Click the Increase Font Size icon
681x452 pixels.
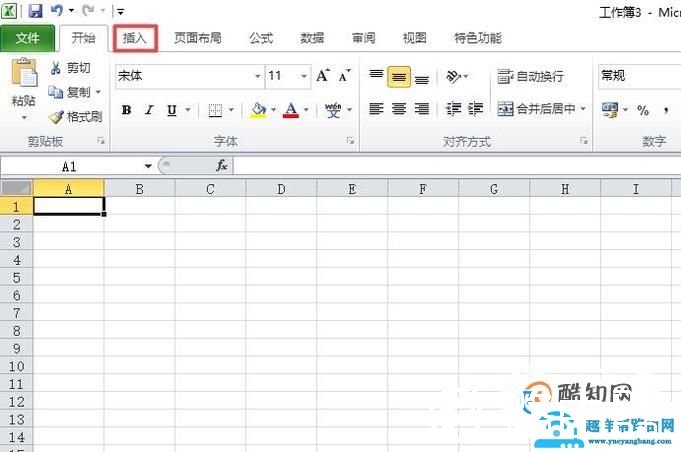coord(323,76)
